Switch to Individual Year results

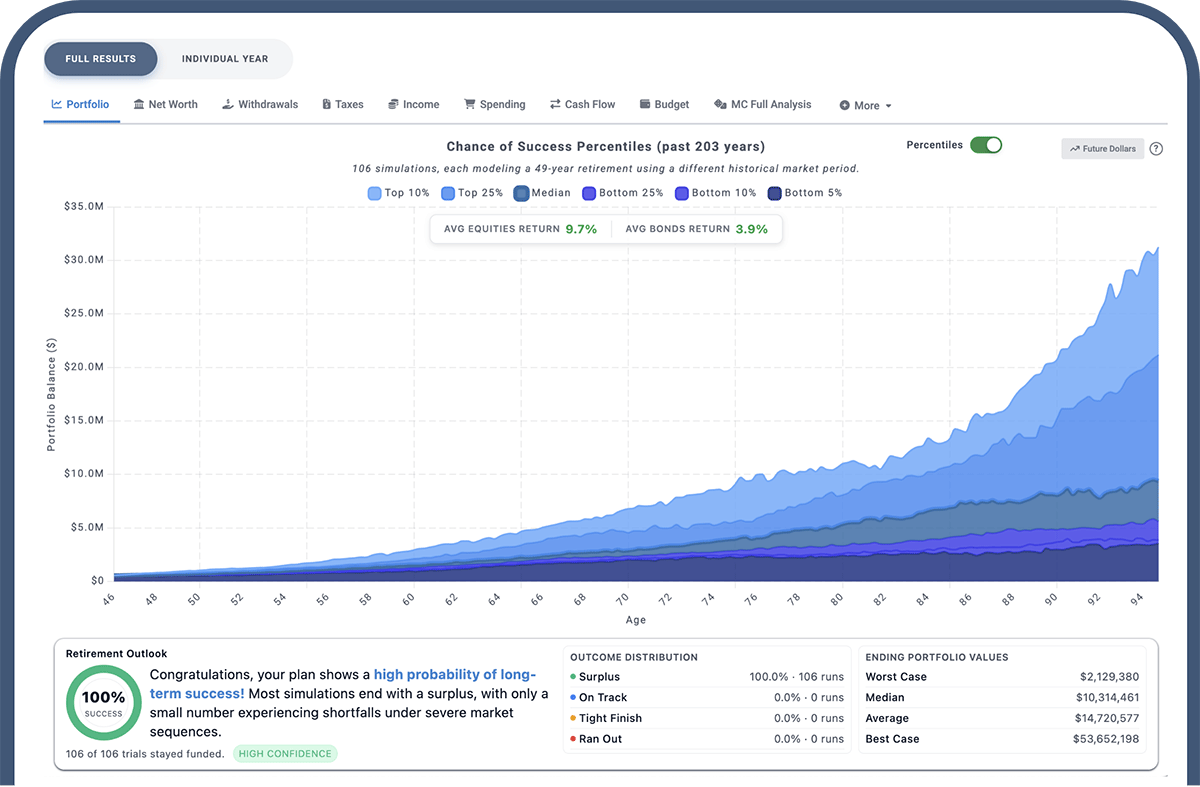[x=224, y=59]
